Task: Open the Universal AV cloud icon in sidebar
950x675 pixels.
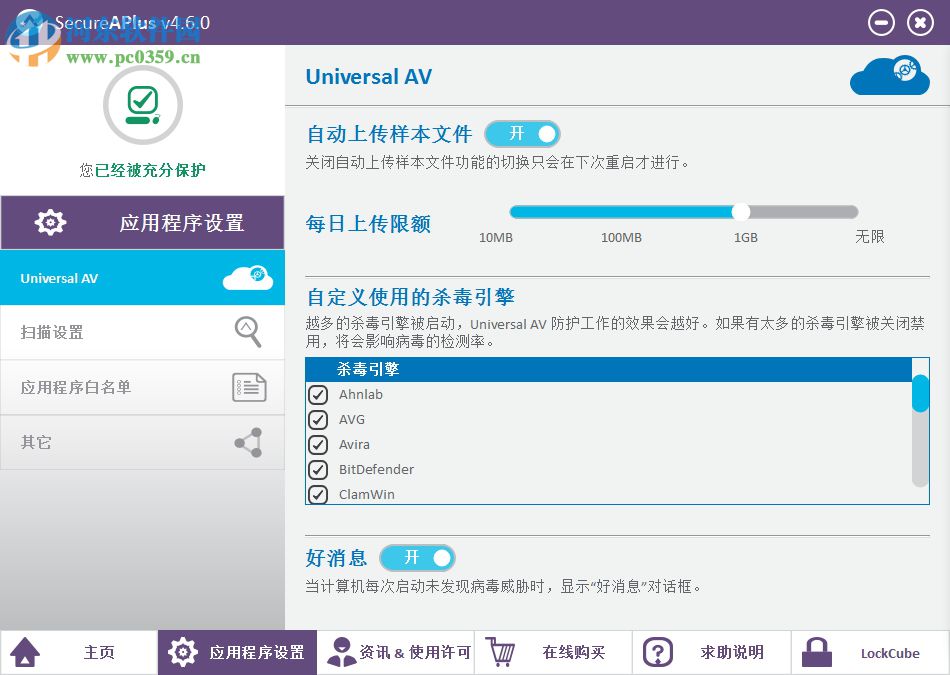Action: pos(248,277)
